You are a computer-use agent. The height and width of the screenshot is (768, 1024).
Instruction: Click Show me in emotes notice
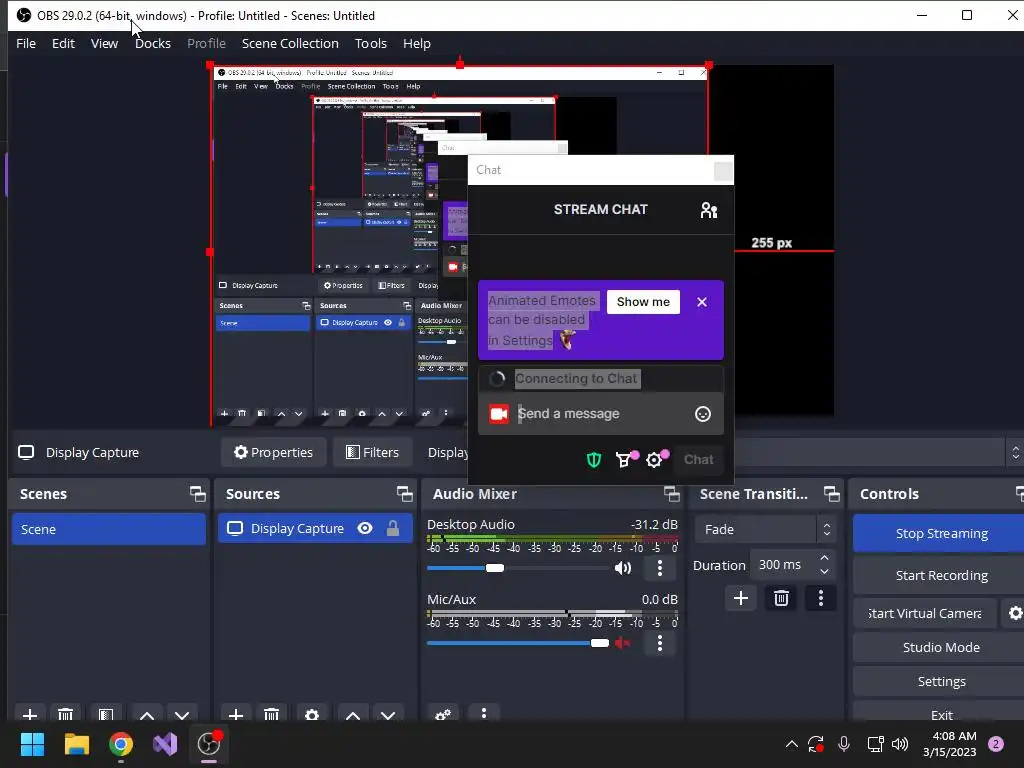[x=643, y=302]
